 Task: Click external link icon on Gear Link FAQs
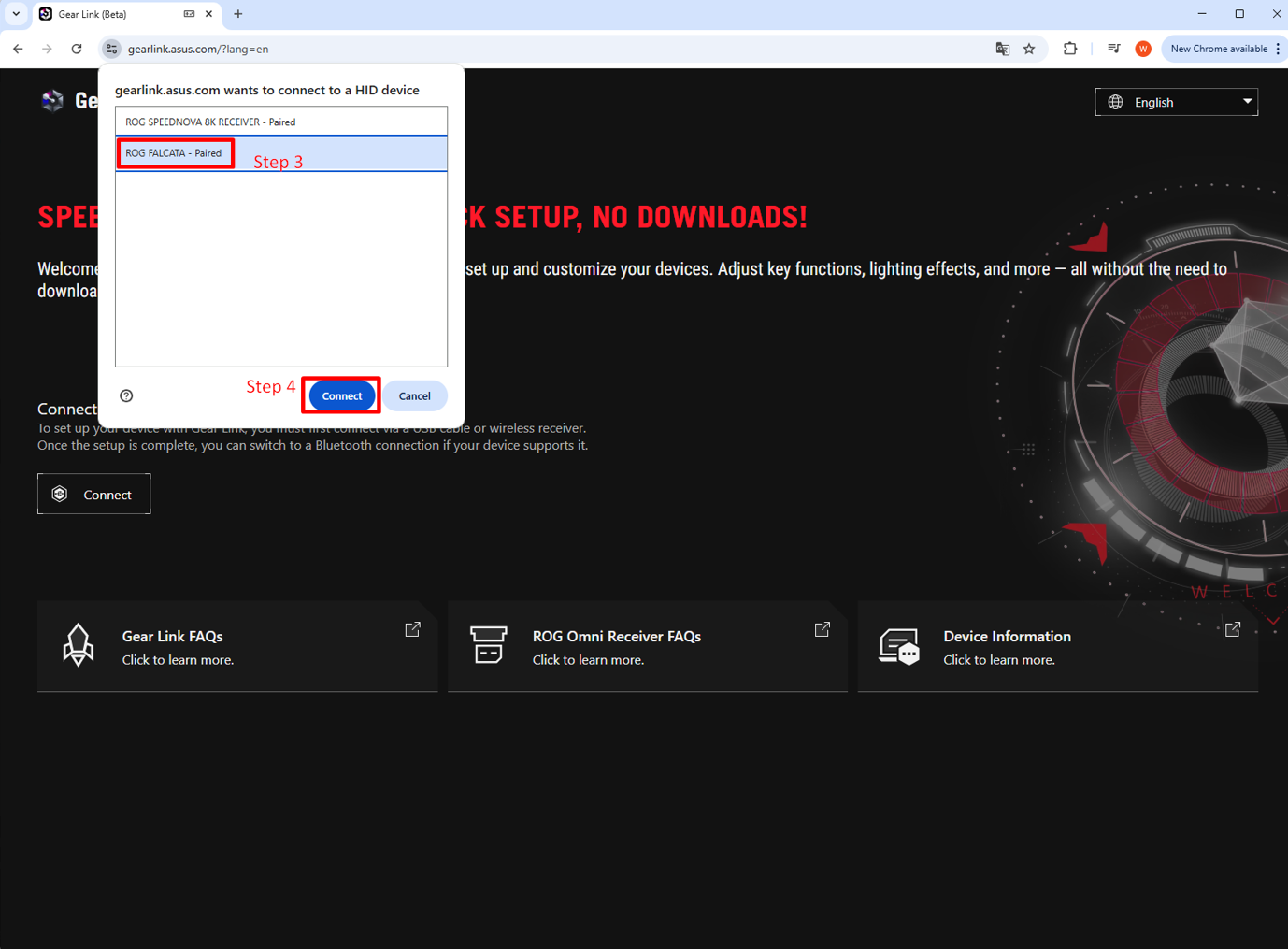pyautogui.click(x=412, y=629)
